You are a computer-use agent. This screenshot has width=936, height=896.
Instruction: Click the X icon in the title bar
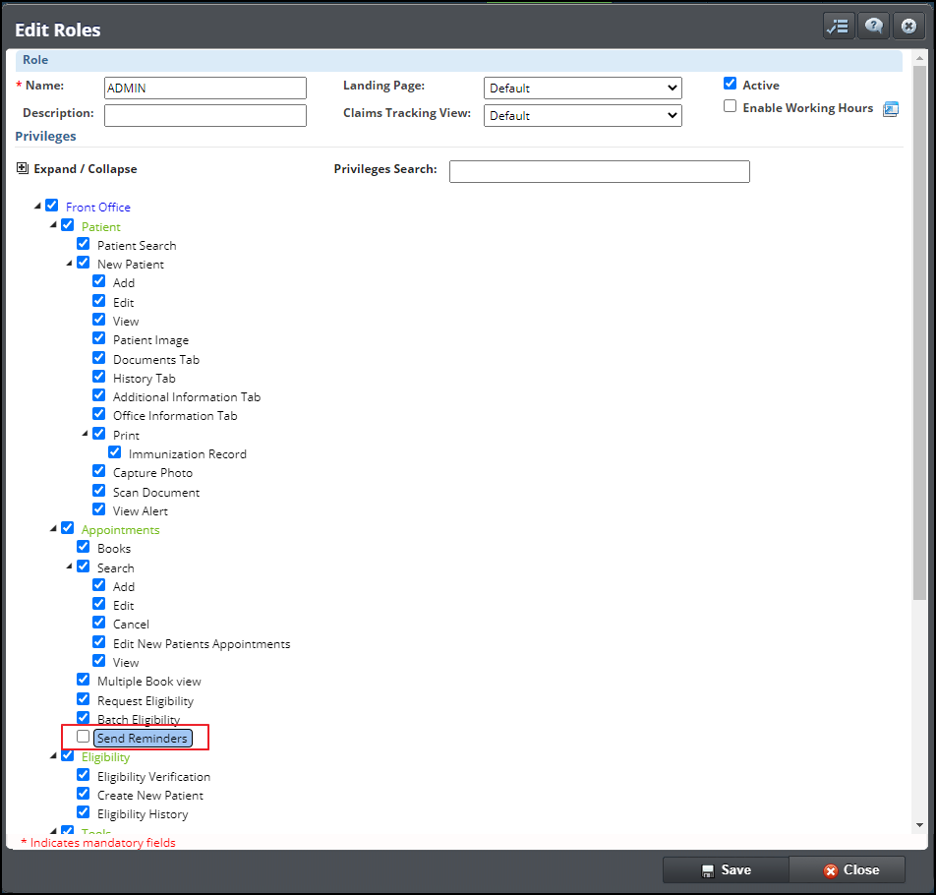908,27
